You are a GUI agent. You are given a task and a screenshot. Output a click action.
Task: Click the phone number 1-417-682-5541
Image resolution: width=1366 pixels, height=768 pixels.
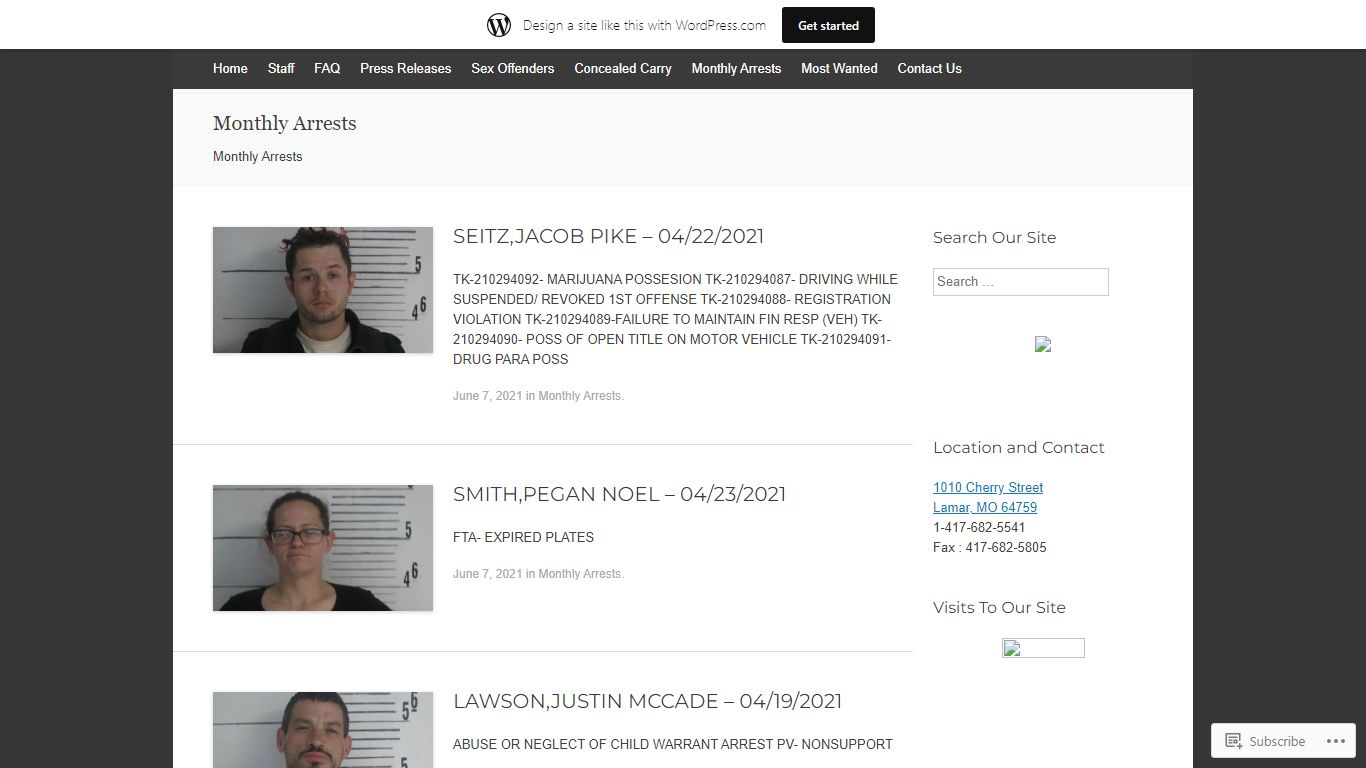coord(979,527)
